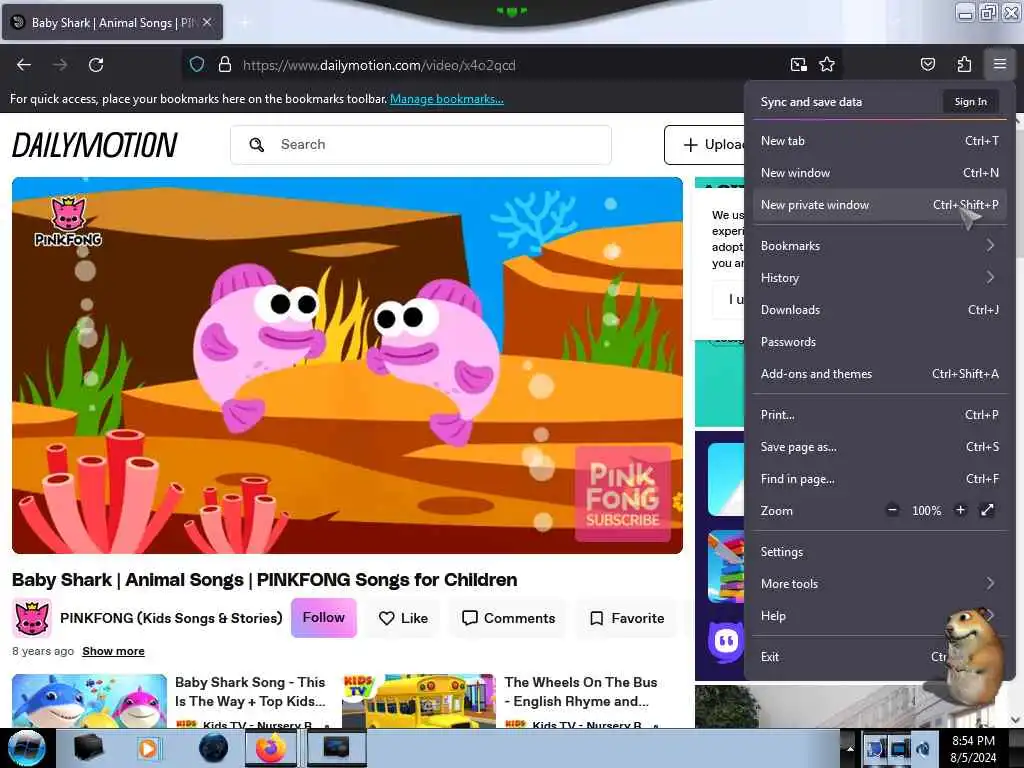1024x768 pixels.
Task: Click into the Dailymotion Search field
Action: point(421,144)
